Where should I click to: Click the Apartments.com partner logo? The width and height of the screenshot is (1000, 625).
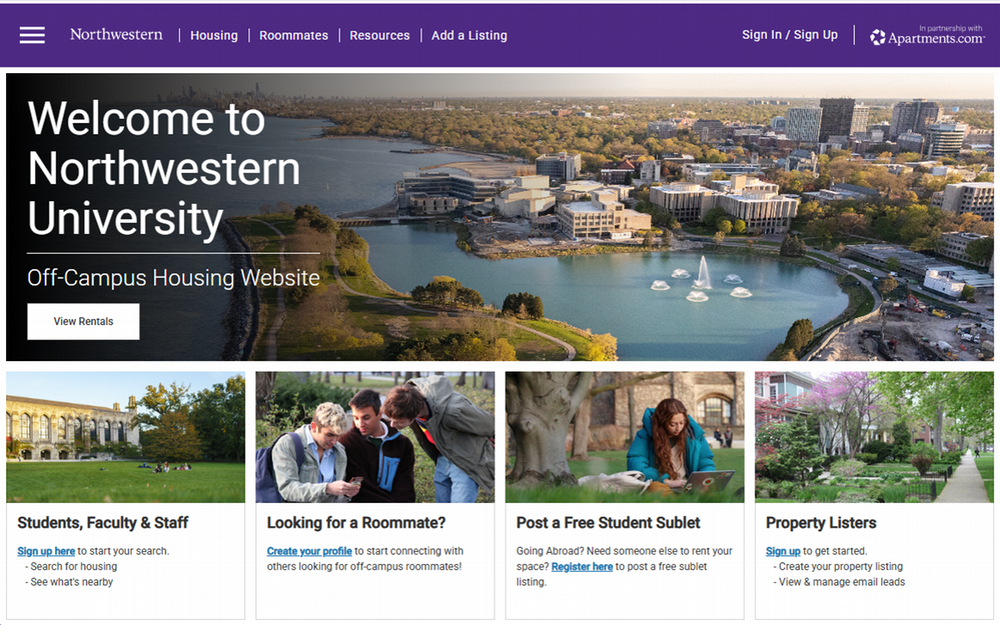pos(926,36)
